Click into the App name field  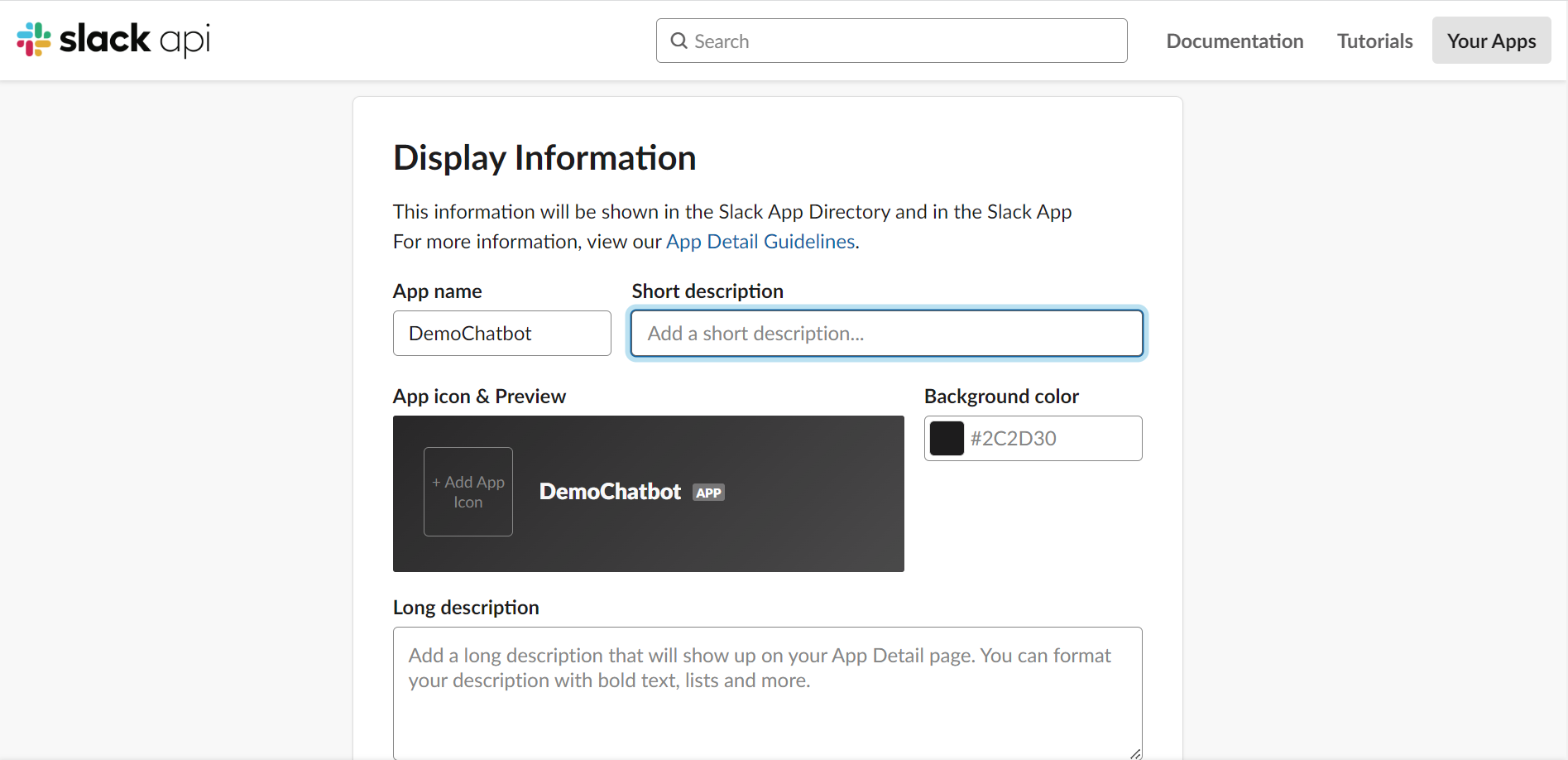point(501,334)
